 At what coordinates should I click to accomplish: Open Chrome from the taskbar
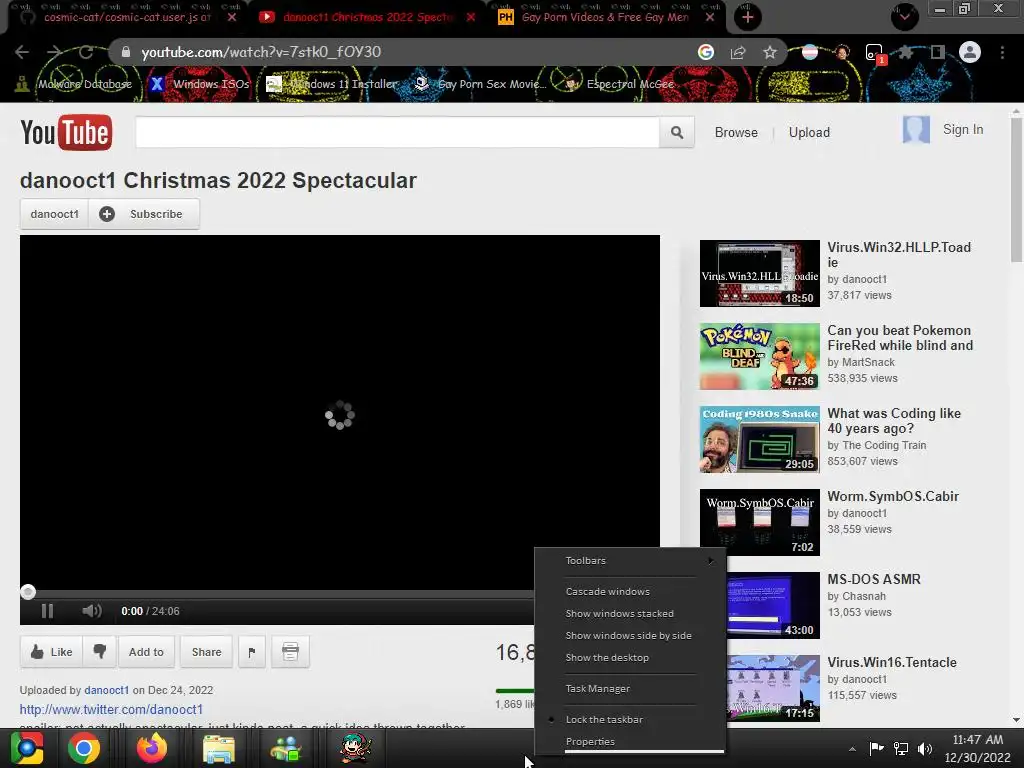click(84, 748)
